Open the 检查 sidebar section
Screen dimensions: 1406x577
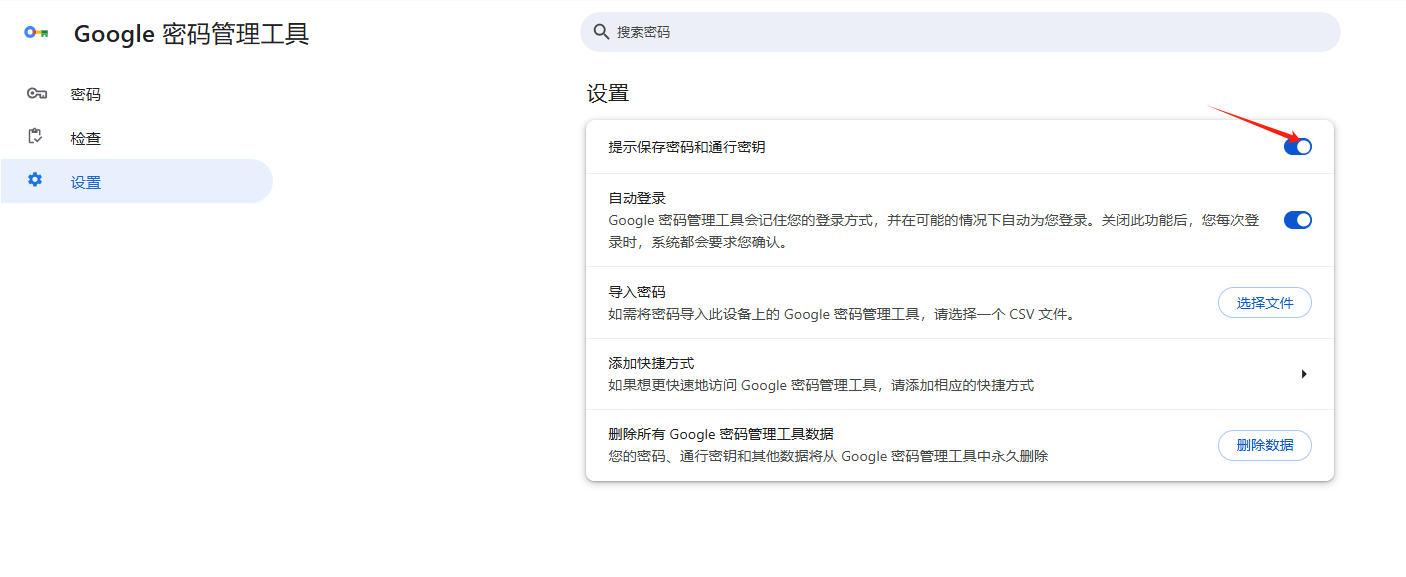coord(136,138)
